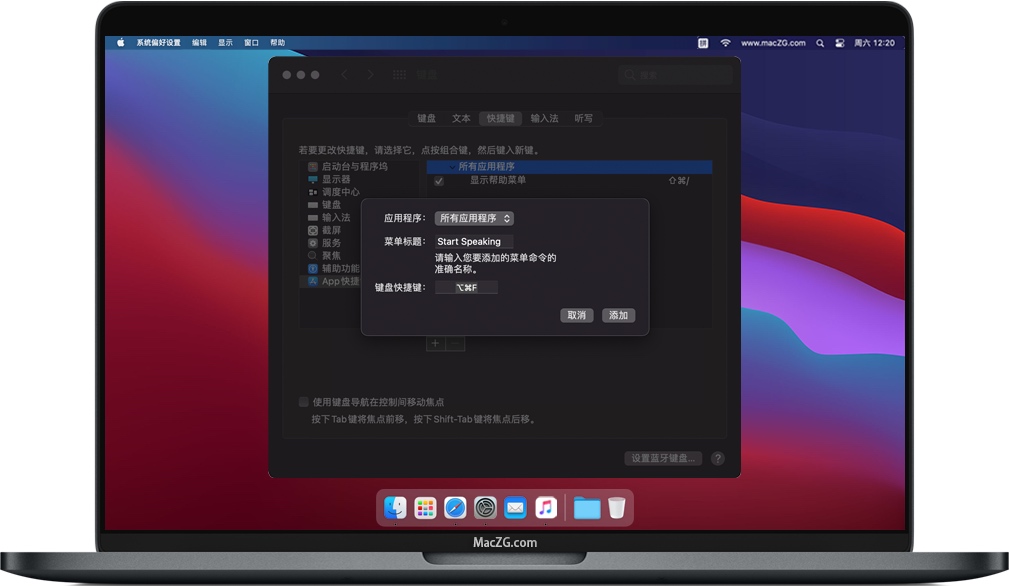Switch to the 听写 tab

[x=583, y=118]
